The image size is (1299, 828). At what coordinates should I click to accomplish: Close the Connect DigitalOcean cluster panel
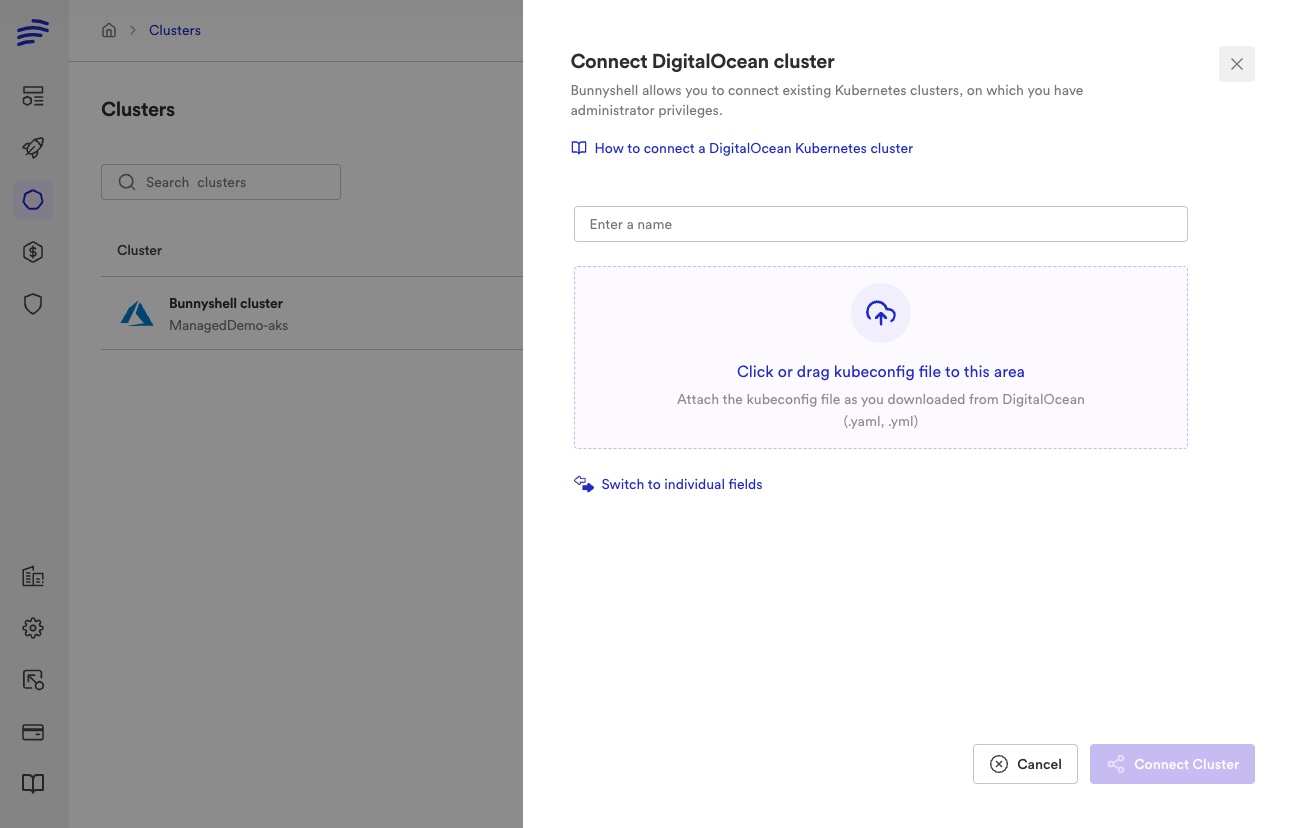1237,64
